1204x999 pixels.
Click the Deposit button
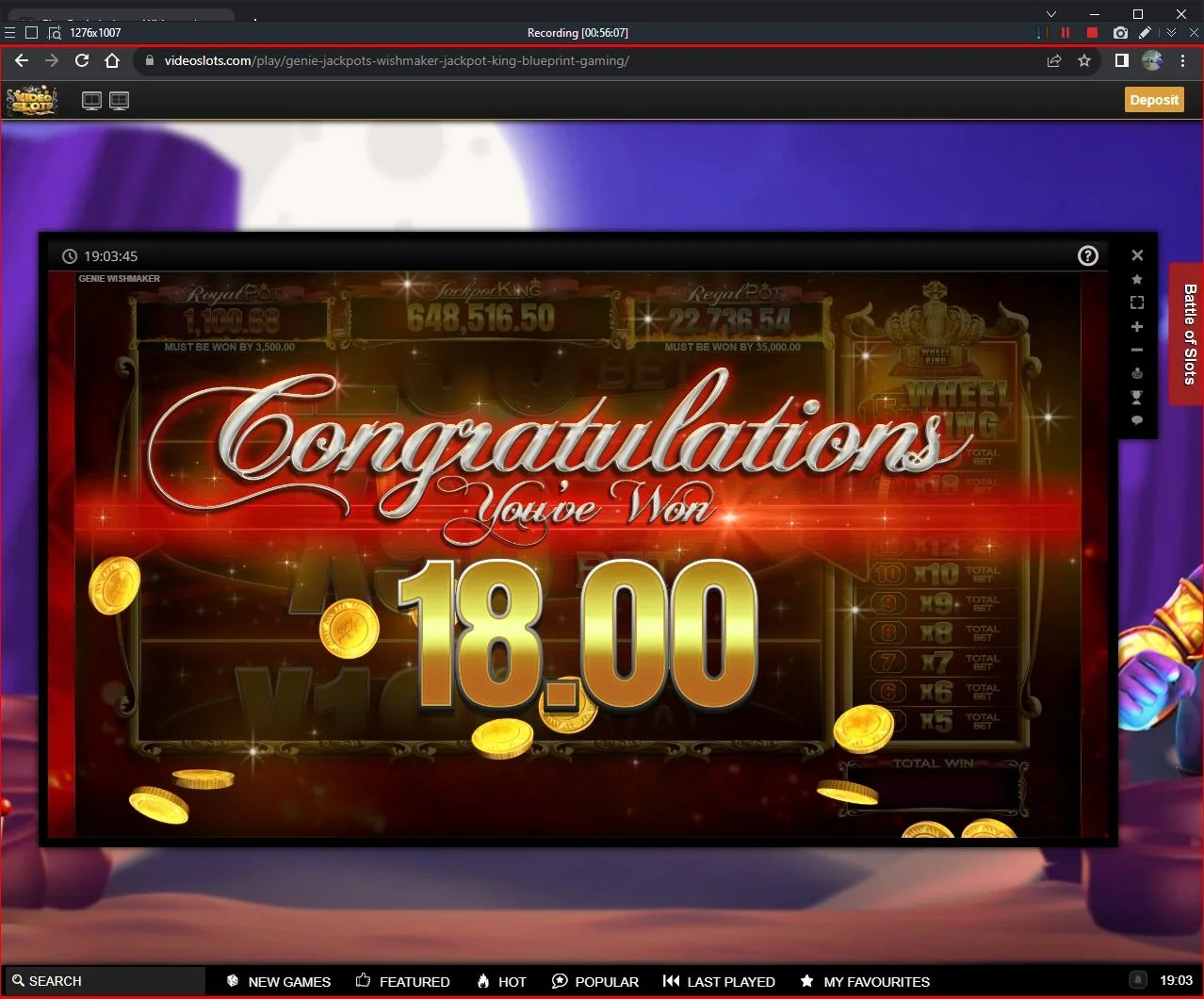(x=1154, y=100)
